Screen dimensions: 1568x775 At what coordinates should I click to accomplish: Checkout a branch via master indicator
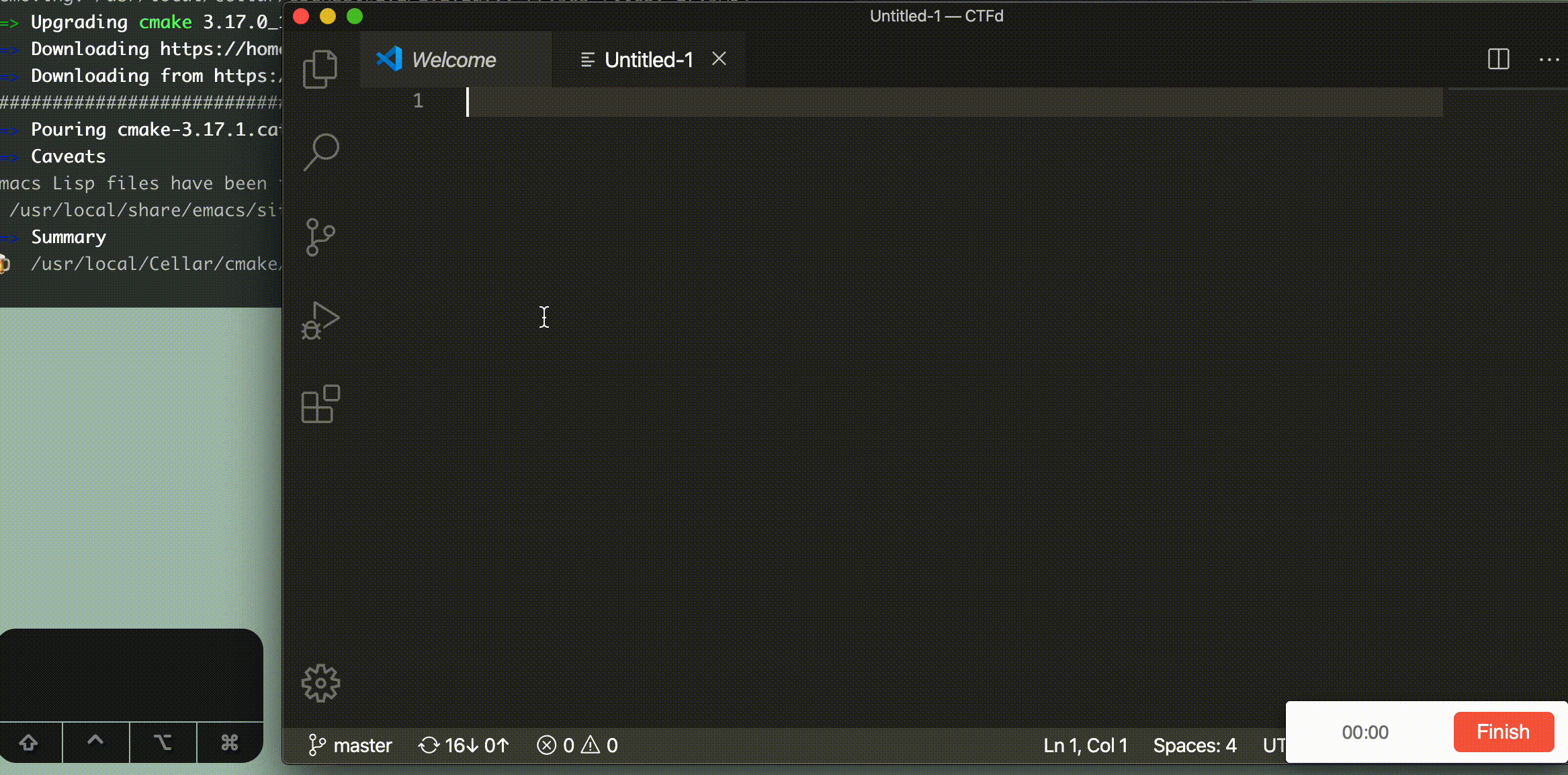coord(351,745)
